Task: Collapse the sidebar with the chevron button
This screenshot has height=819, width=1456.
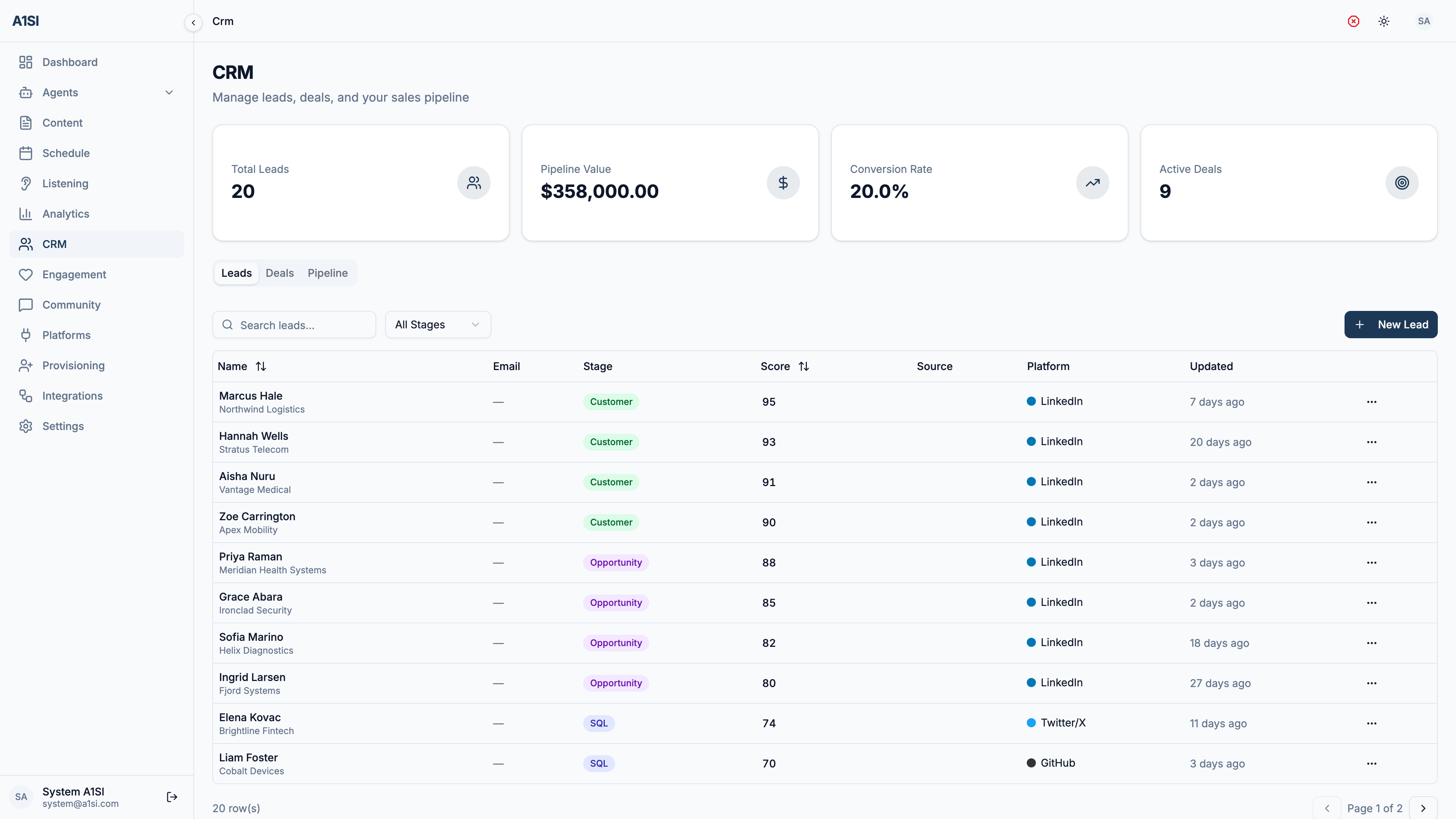Action: click(x=193, y=23)
